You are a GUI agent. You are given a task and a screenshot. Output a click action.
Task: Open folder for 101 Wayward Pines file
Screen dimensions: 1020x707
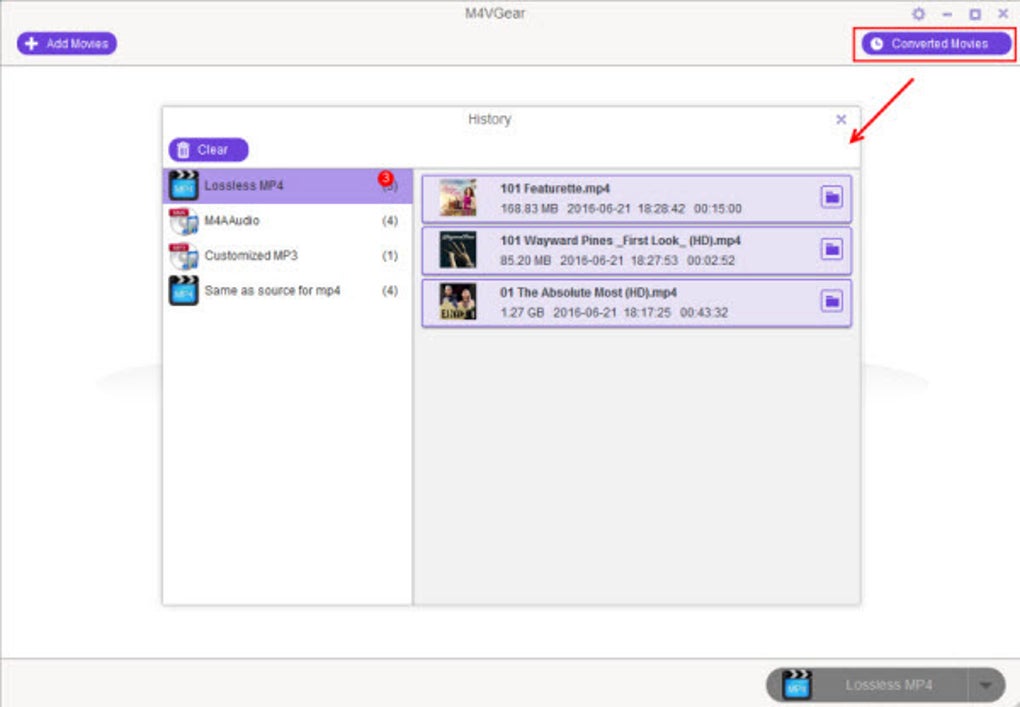[x=832, y=249]
